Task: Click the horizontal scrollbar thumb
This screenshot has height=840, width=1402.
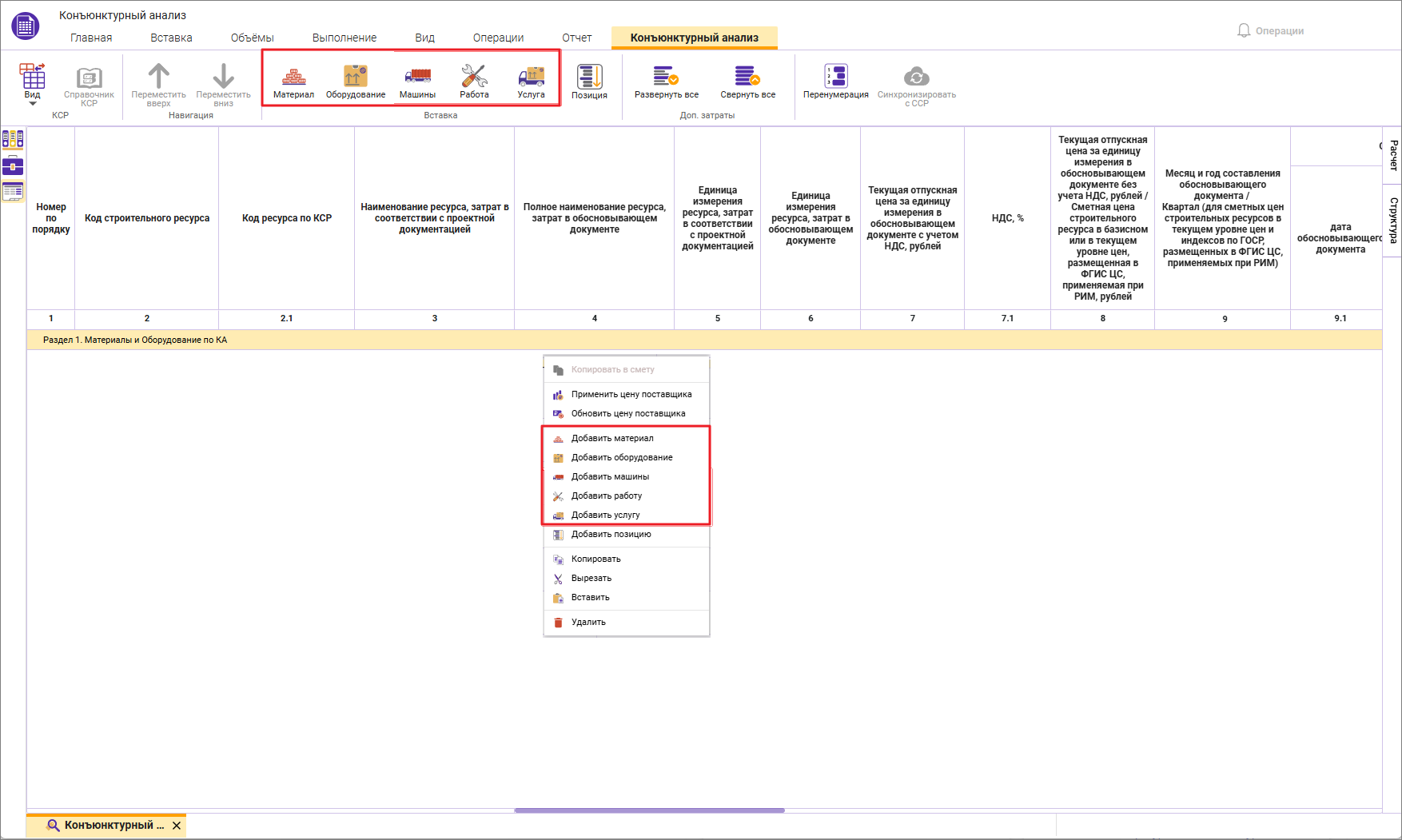Action: [x=649, y=810]
